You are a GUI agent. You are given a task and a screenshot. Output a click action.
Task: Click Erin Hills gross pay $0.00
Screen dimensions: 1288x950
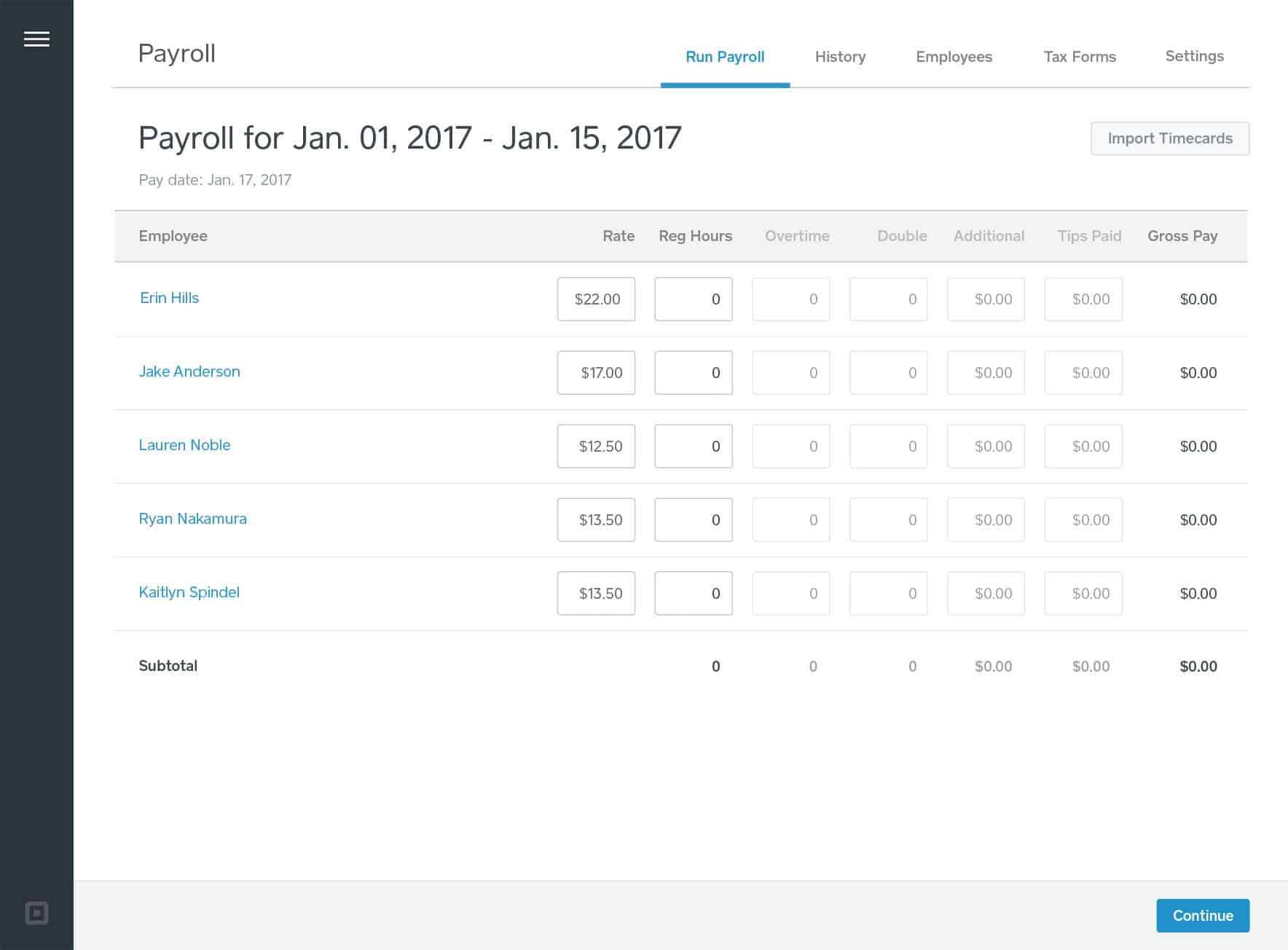point(1198,299)
